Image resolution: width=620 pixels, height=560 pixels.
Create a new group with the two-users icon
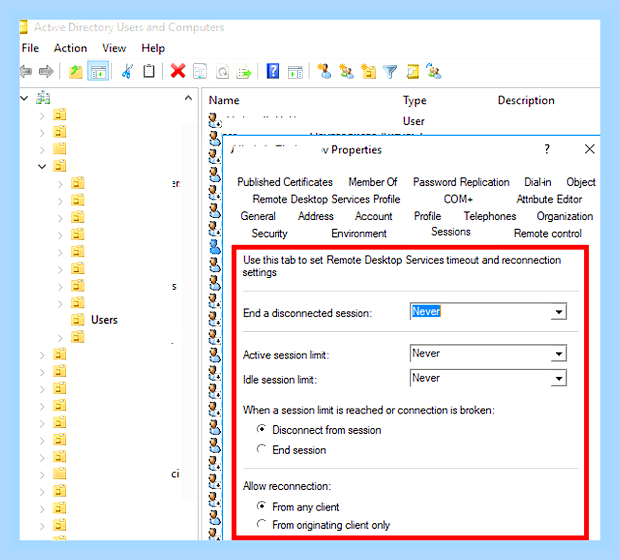pyautogui.click(x=346, y=71)
